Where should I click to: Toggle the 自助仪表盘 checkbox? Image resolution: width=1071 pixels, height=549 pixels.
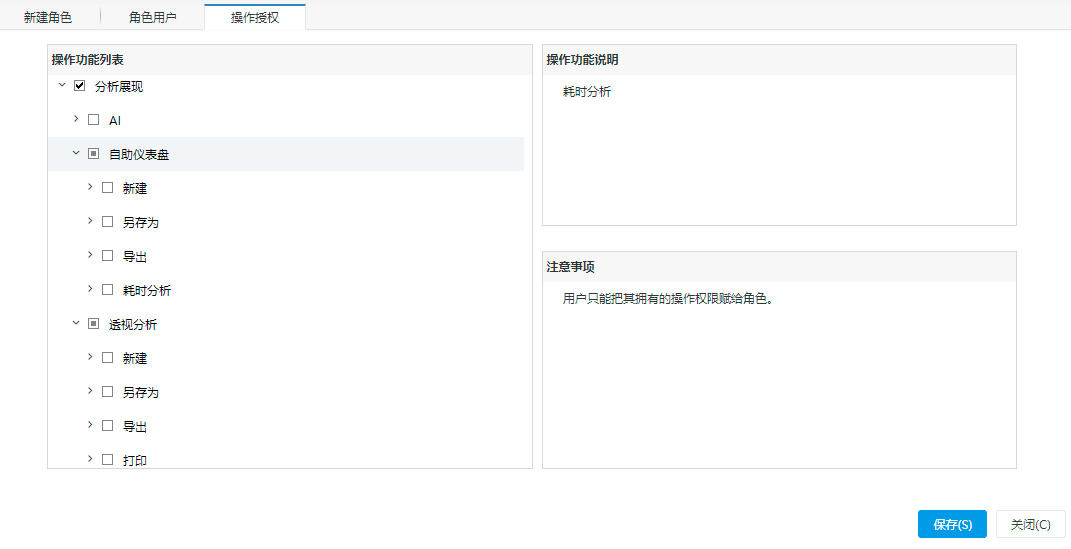coord(94,154)
